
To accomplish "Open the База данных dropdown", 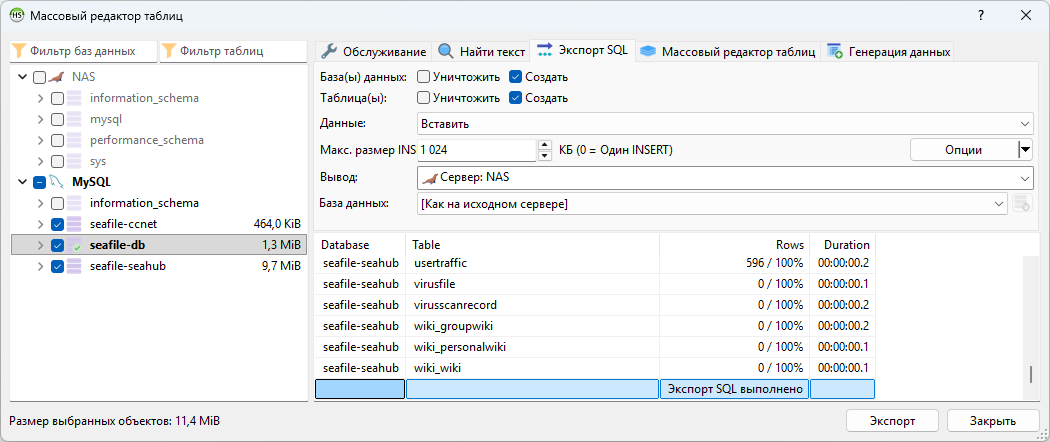I will click(x=712, y=204).
